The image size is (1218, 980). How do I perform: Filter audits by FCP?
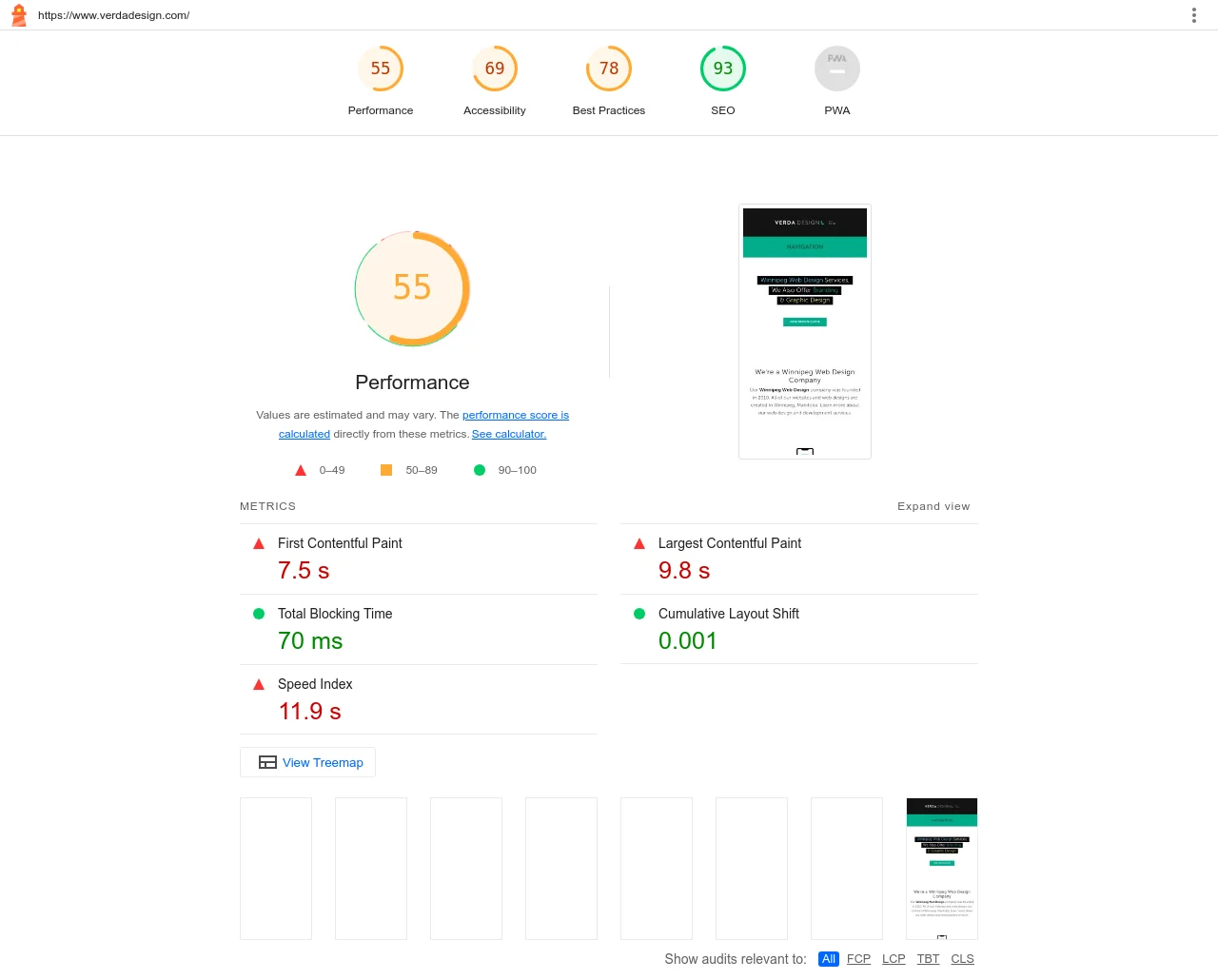(858, 959)
